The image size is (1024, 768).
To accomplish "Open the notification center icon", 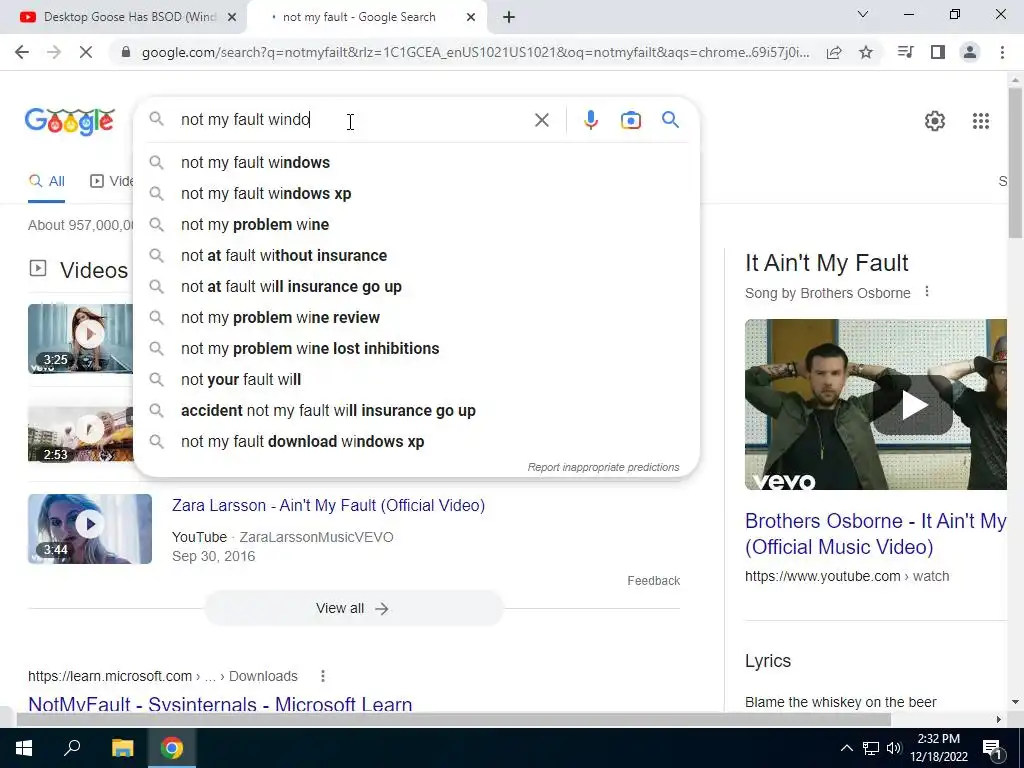I will pos(992,749).
